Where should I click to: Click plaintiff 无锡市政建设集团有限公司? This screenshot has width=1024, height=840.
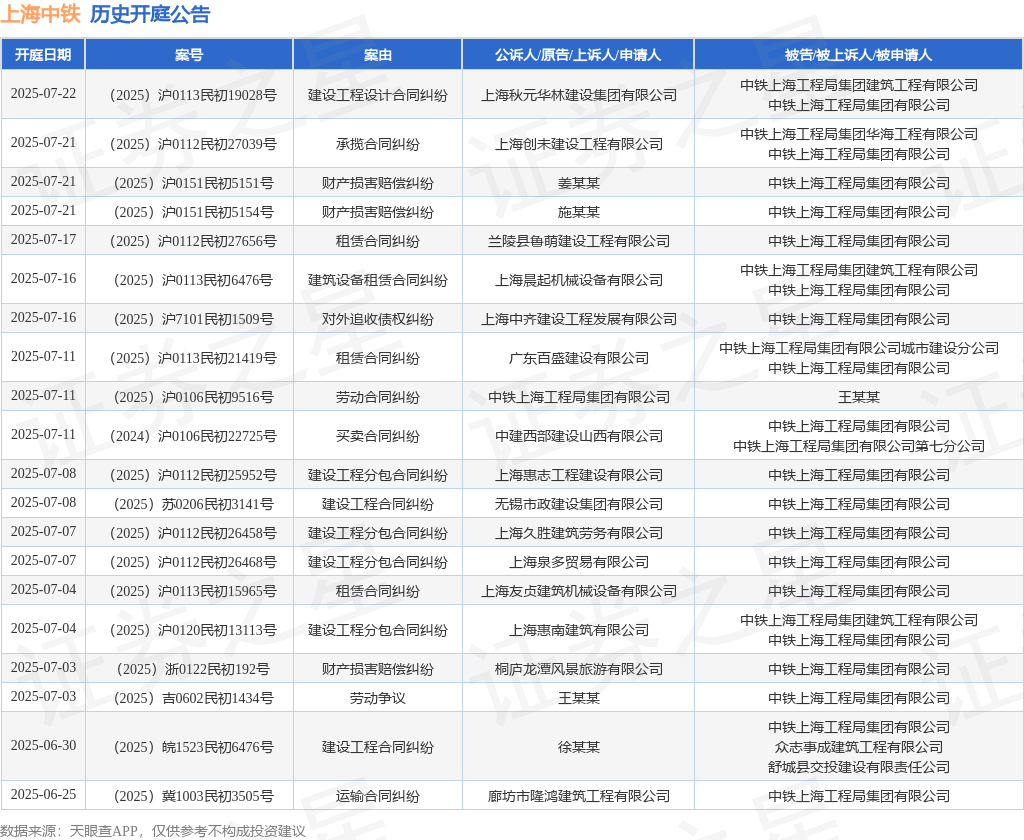579,504
